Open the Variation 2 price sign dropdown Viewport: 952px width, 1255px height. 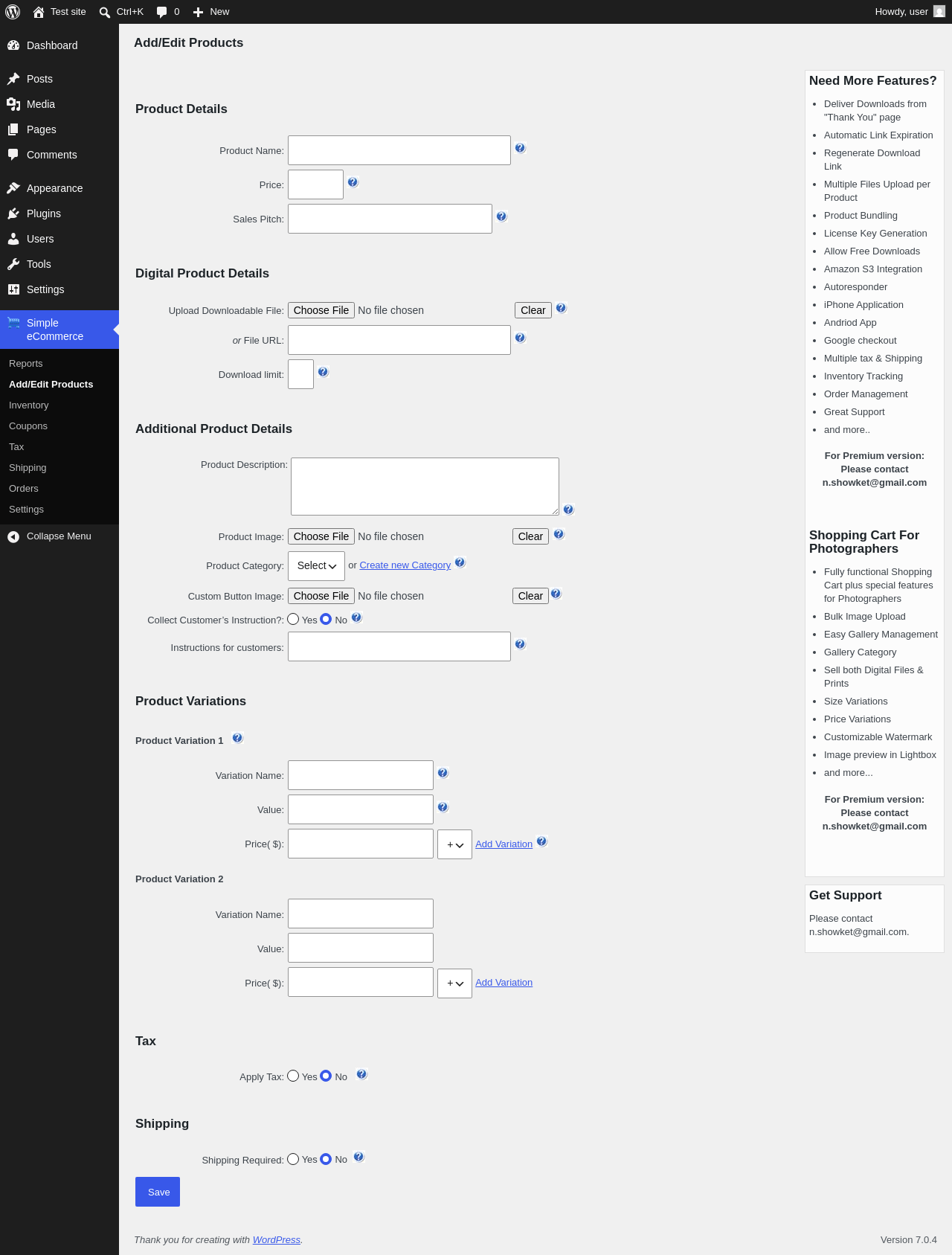pos(454,983)
